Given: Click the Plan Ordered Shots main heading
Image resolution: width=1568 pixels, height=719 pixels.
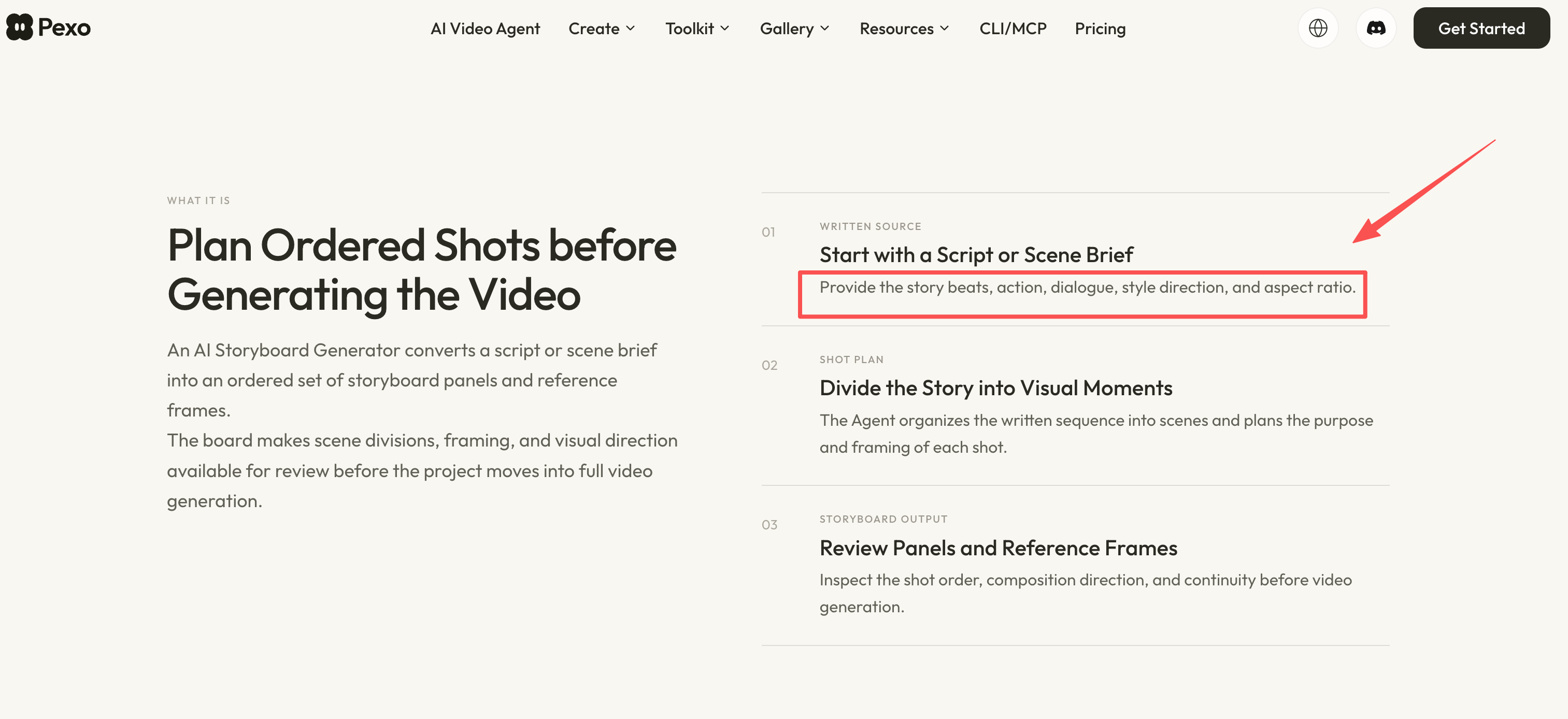Looking at the screenshot, I should pyautogui.click(x=421, y=269).
